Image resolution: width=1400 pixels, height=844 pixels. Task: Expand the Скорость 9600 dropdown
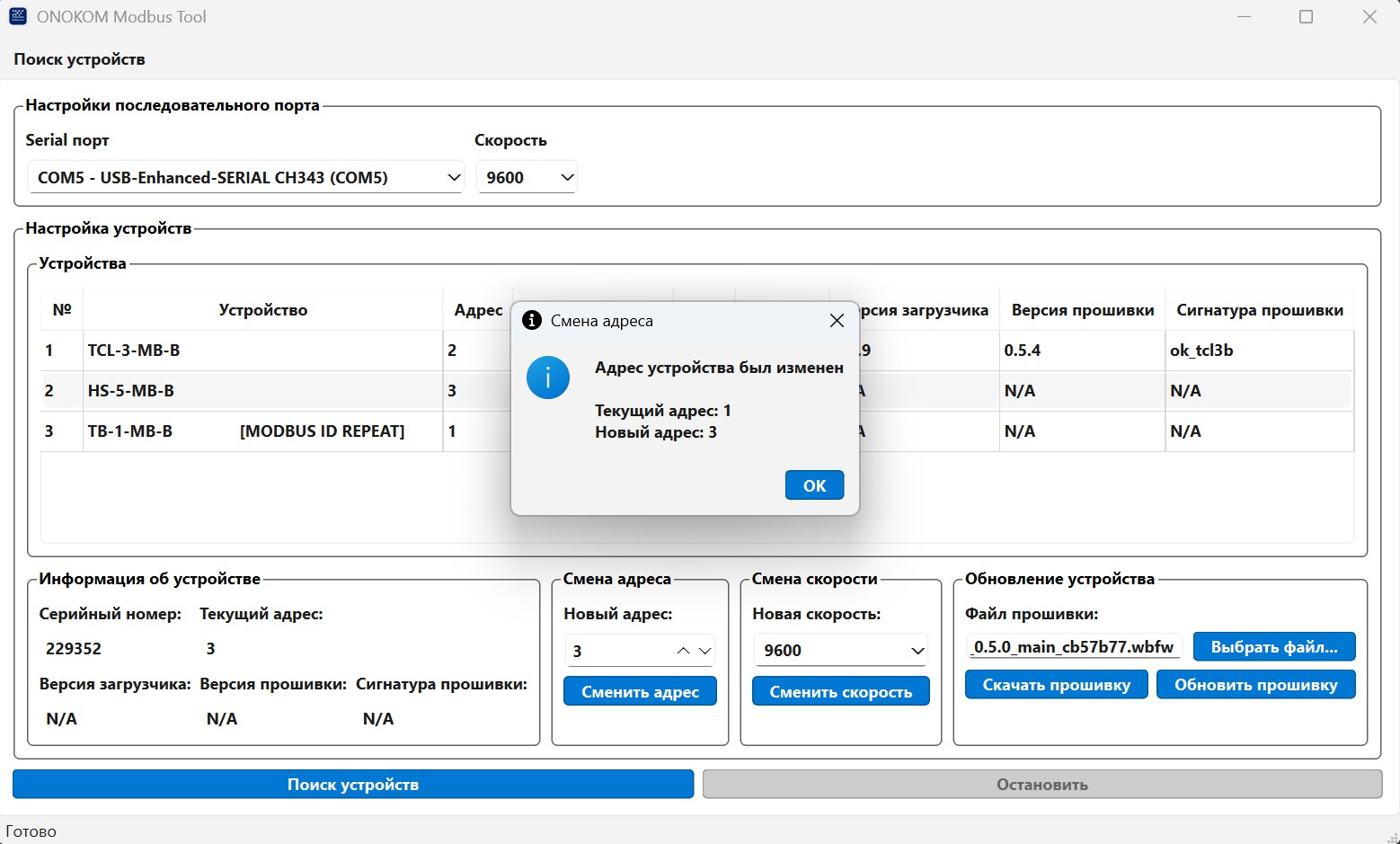[x=527, y=177]
